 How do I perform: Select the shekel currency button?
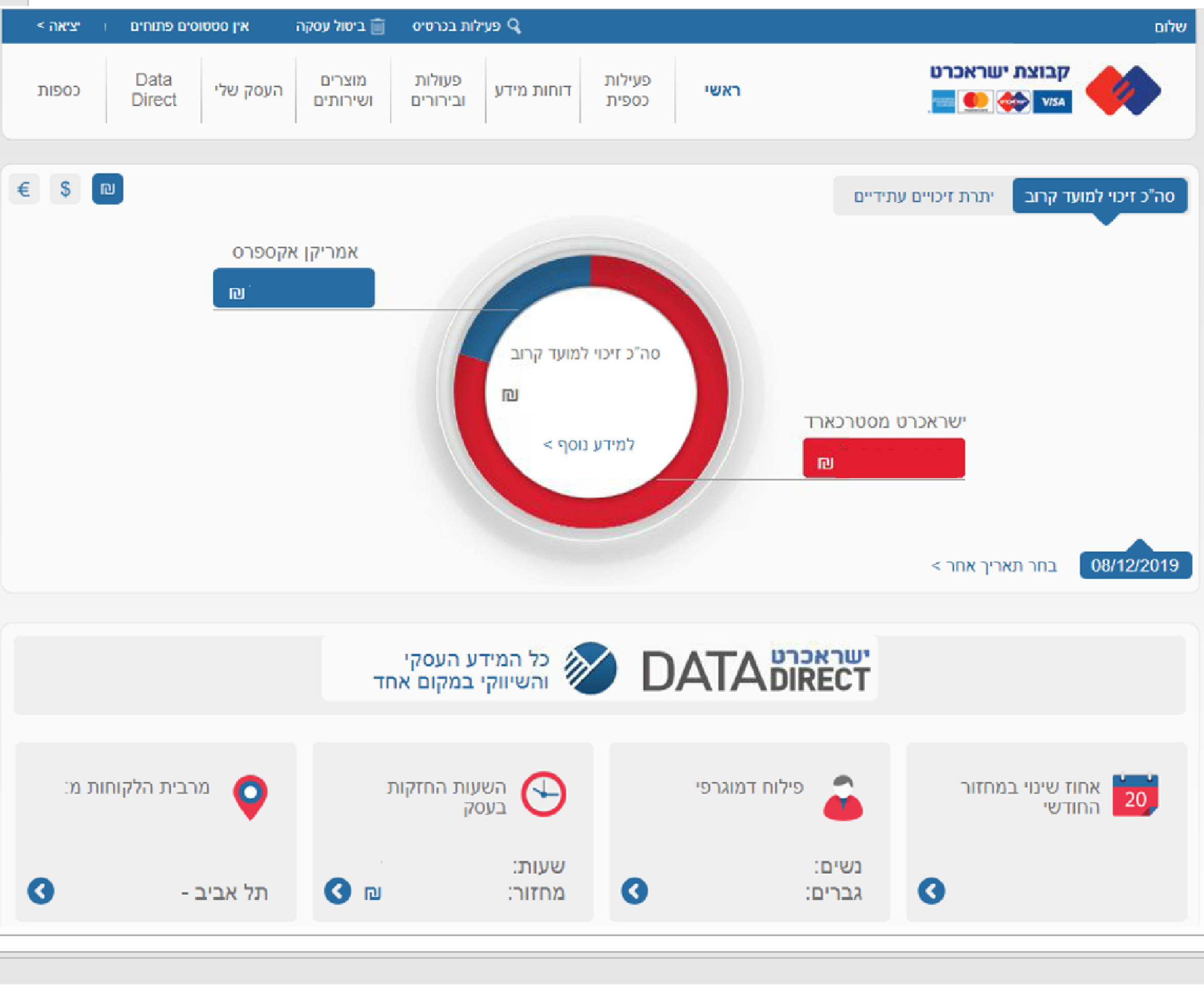[108, 189]
